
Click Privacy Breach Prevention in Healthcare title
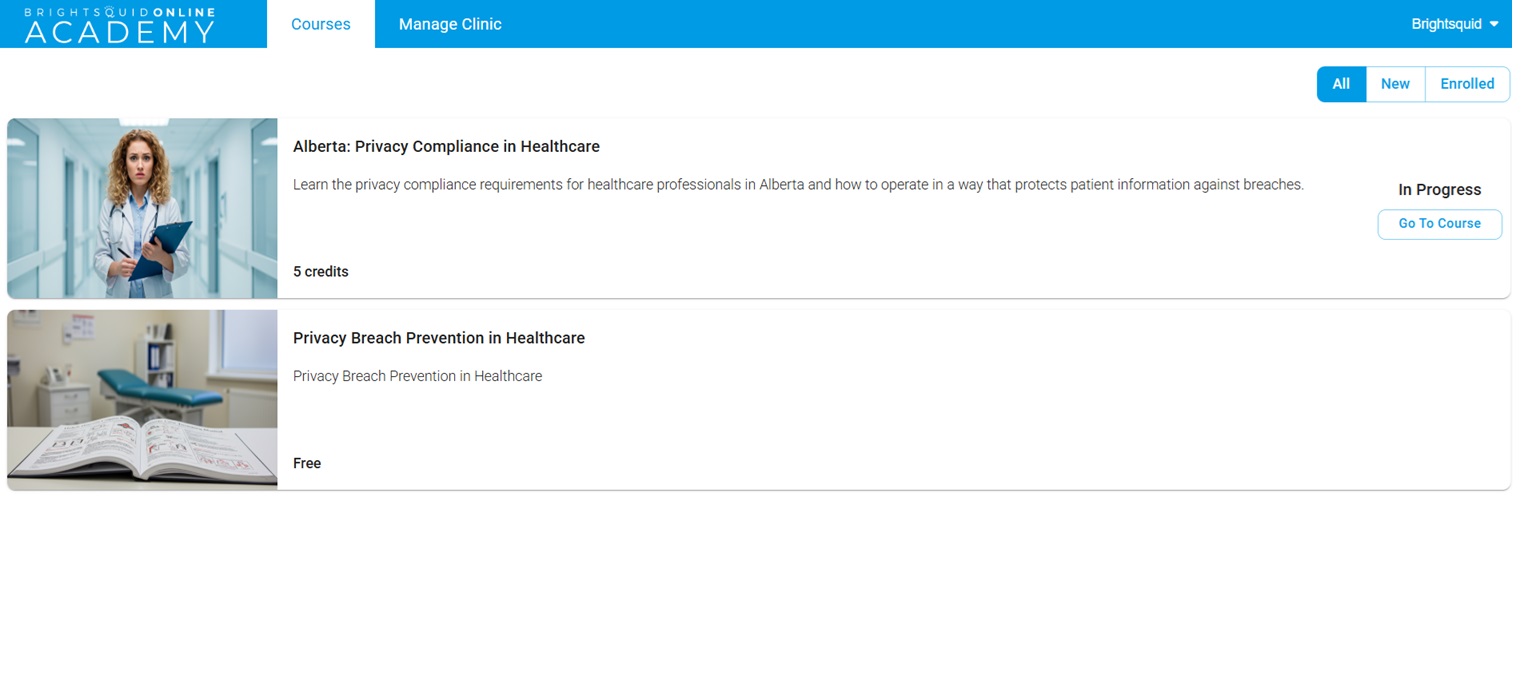pos(439,338)
